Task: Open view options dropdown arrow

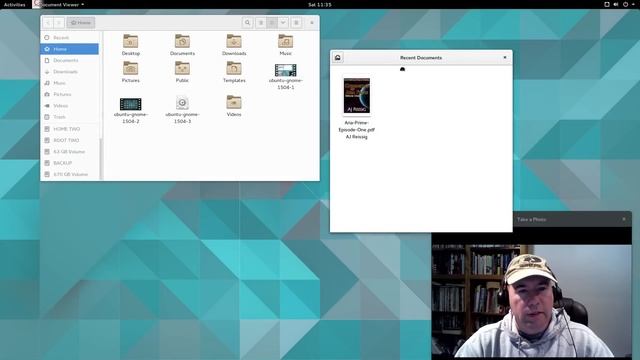Action: [283, 23]
